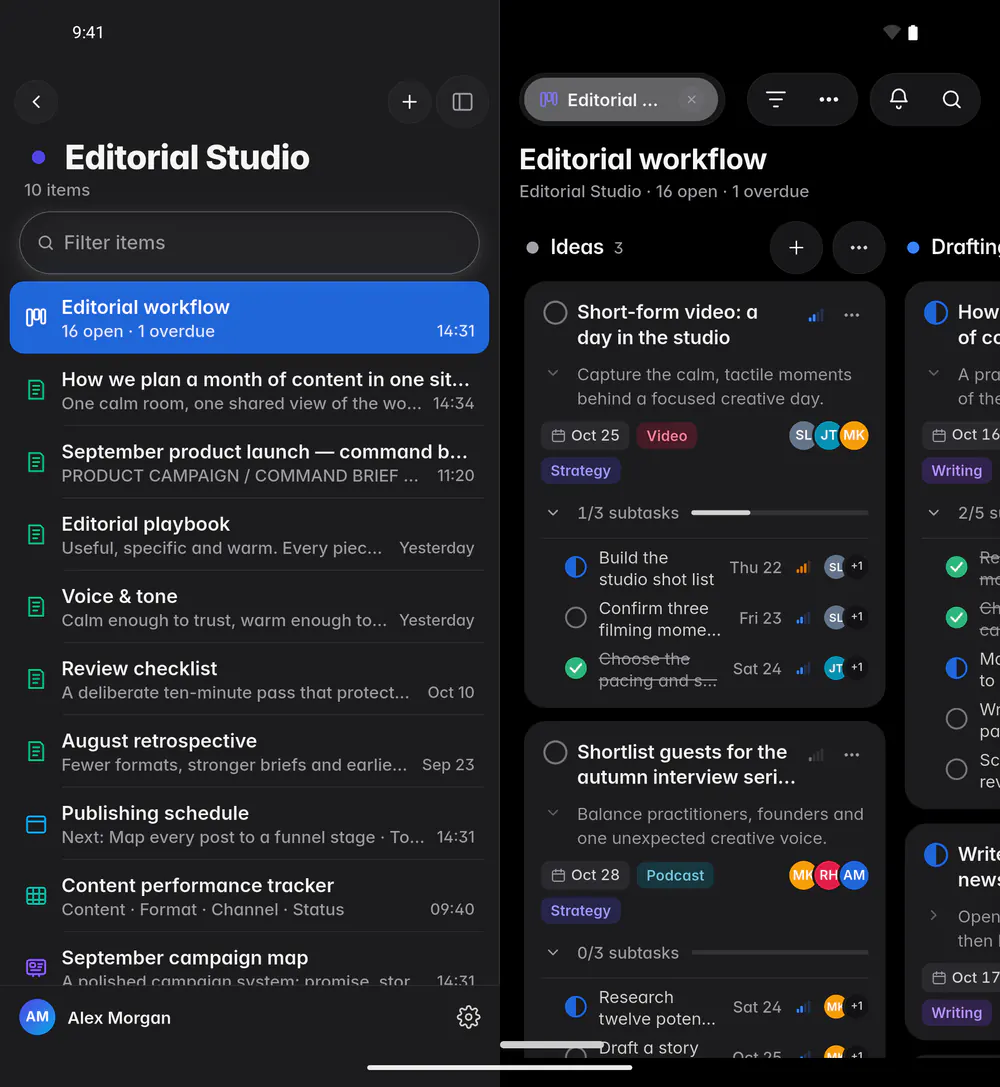Click the Podcast tag on Shortlist guests card

[675, 875]
